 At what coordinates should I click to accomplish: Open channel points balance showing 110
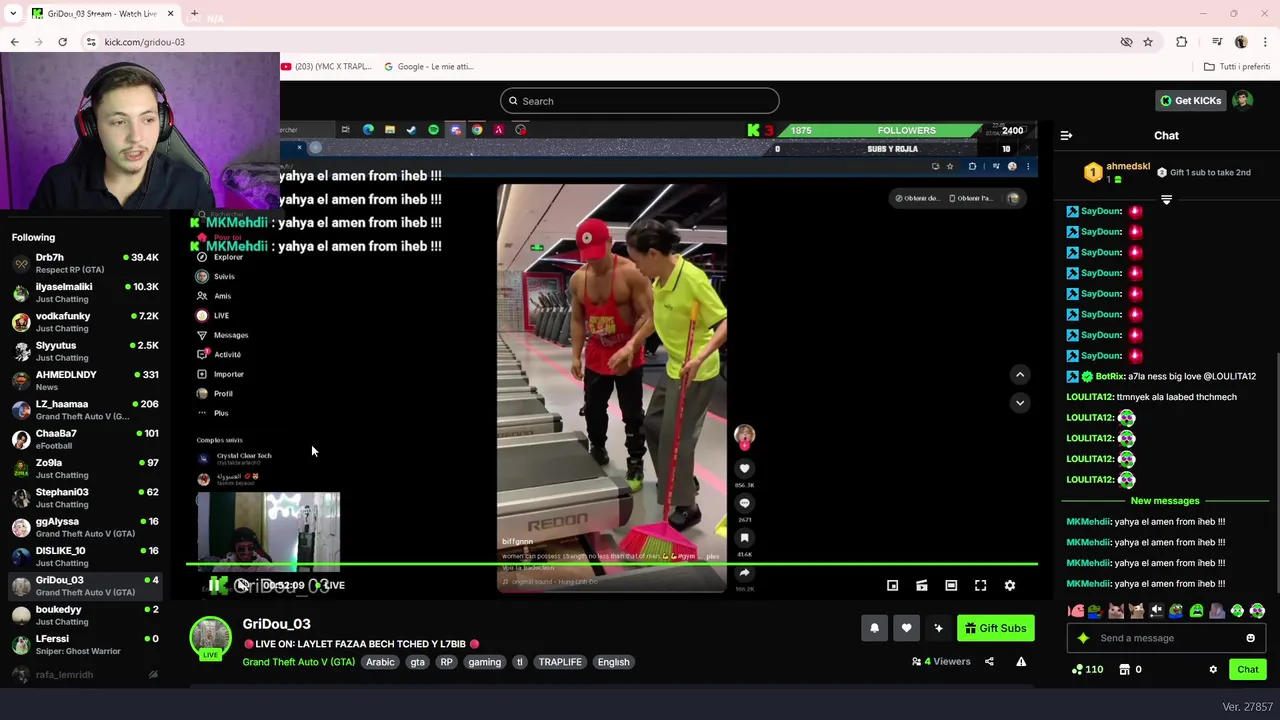click(1087, 670)
